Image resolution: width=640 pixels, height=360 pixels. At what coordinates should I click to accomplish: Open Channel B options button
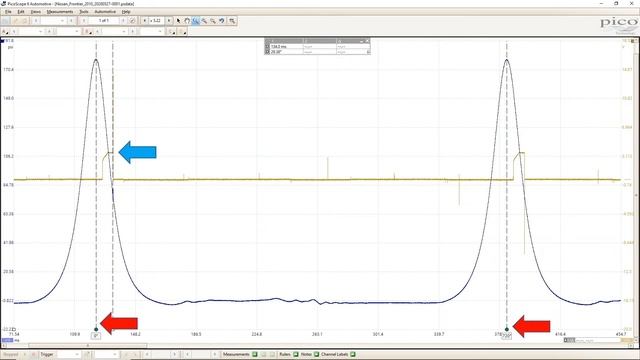coord(88,31)
